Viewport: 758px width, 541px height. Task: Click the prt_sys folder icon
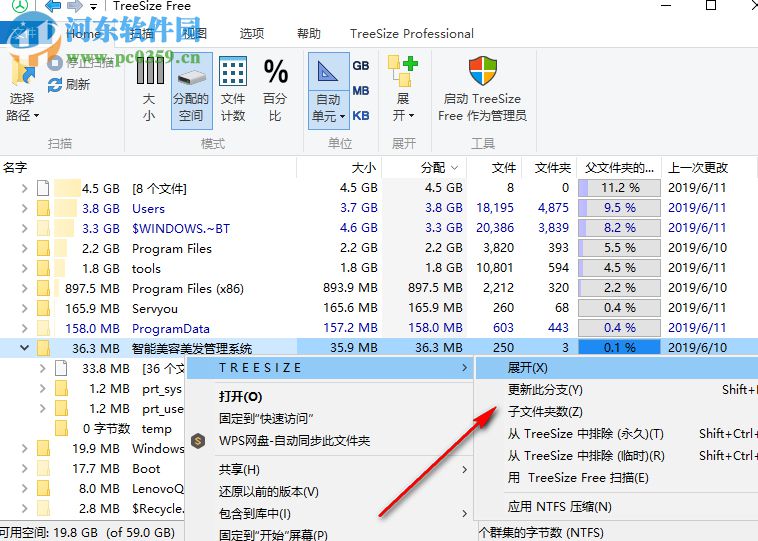click(x=61, y=388)
